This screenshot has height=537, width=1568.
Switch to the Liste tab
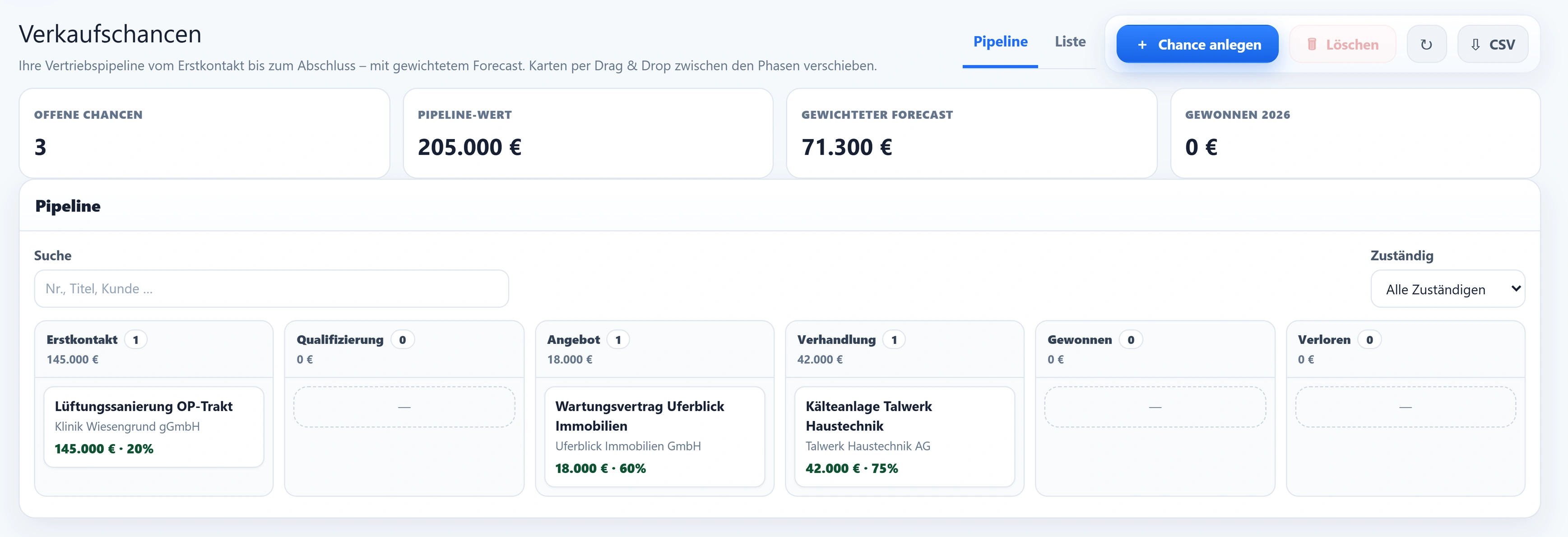click(x=1070, y=42)
